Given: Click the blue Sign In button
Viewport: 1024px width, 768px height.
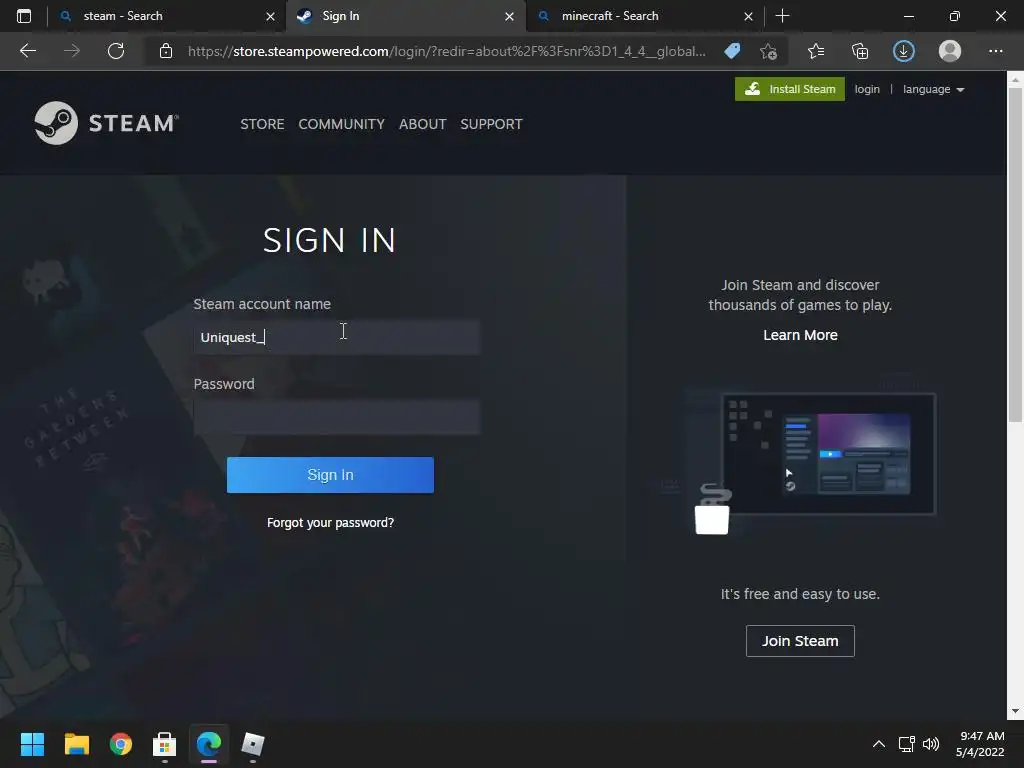Looking at the screenshot, I should pyautogui.click(x=330, y=475).
